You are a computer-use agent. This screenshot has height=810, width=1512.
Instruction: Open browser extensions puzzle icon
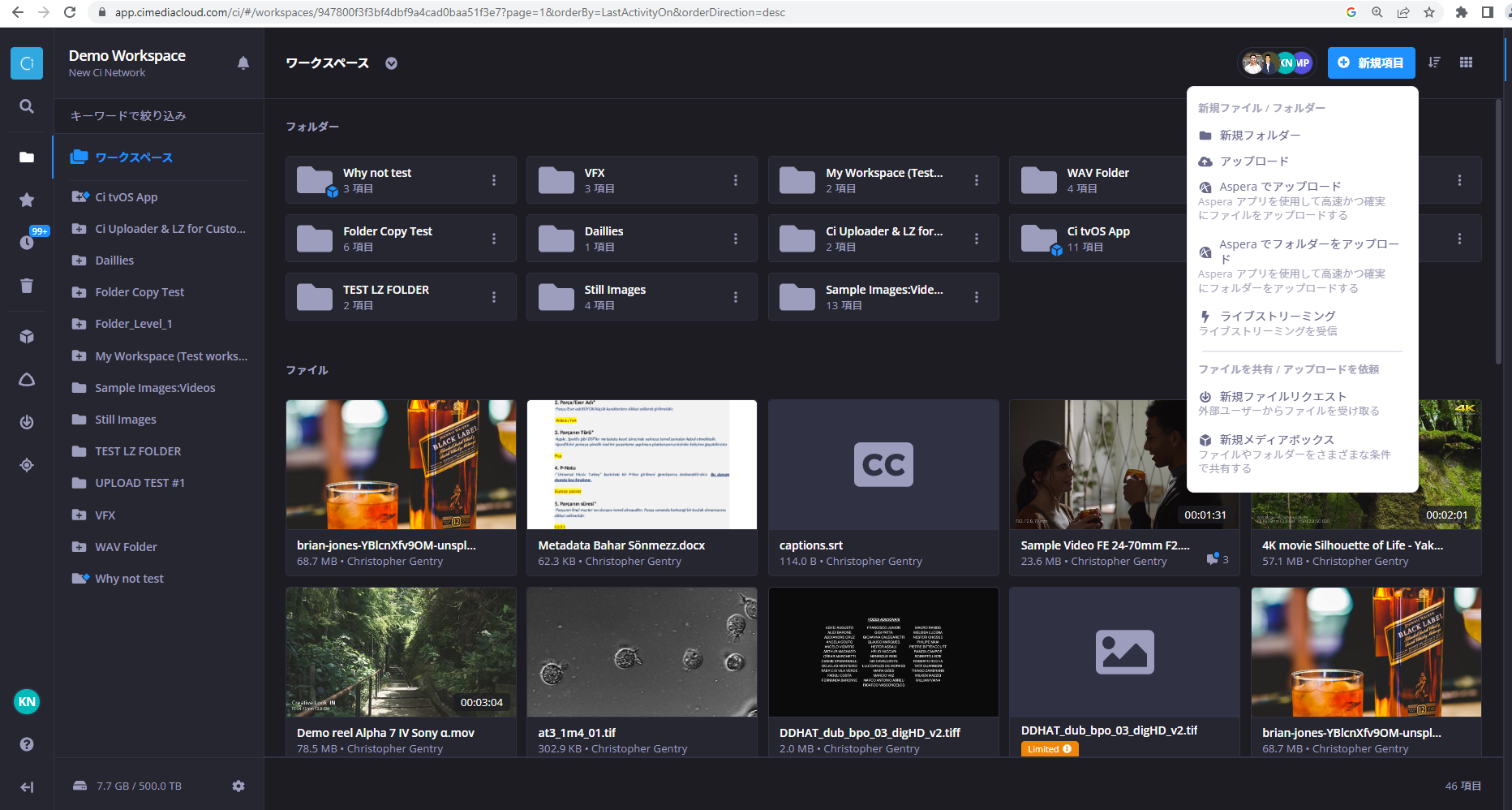(1462, 12)
